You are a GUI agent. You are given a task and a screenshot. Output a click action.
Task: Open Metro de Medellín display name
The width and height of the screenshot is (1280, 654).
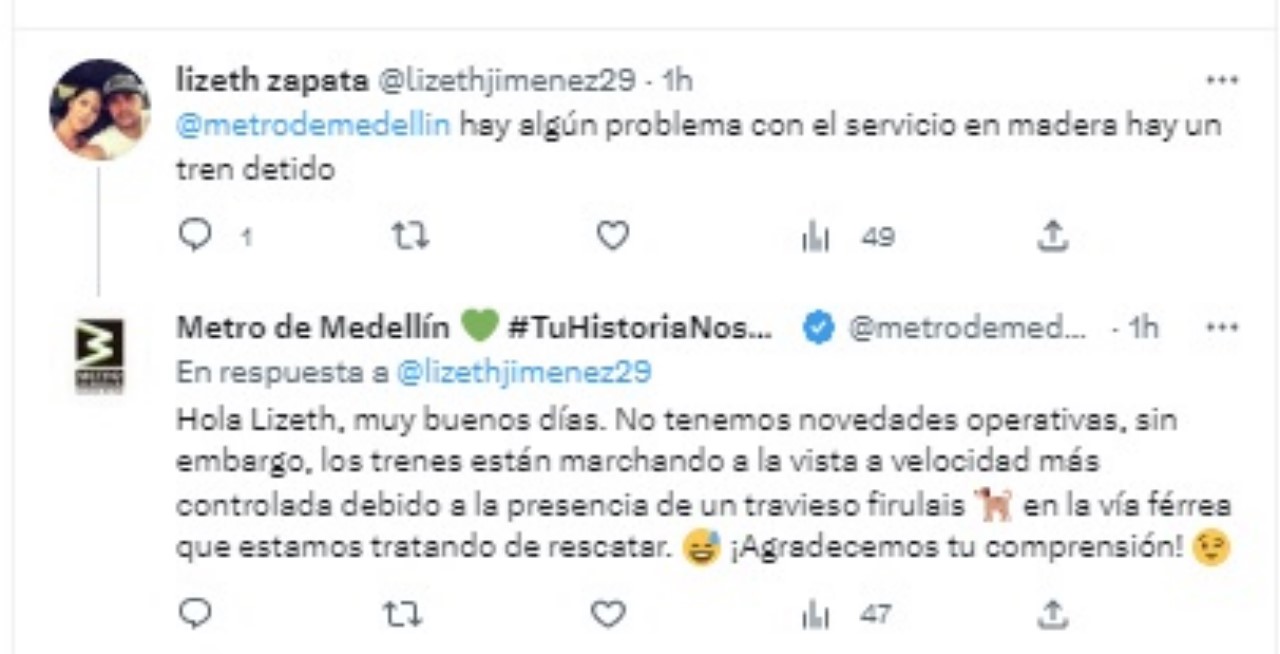click(315, 327)
